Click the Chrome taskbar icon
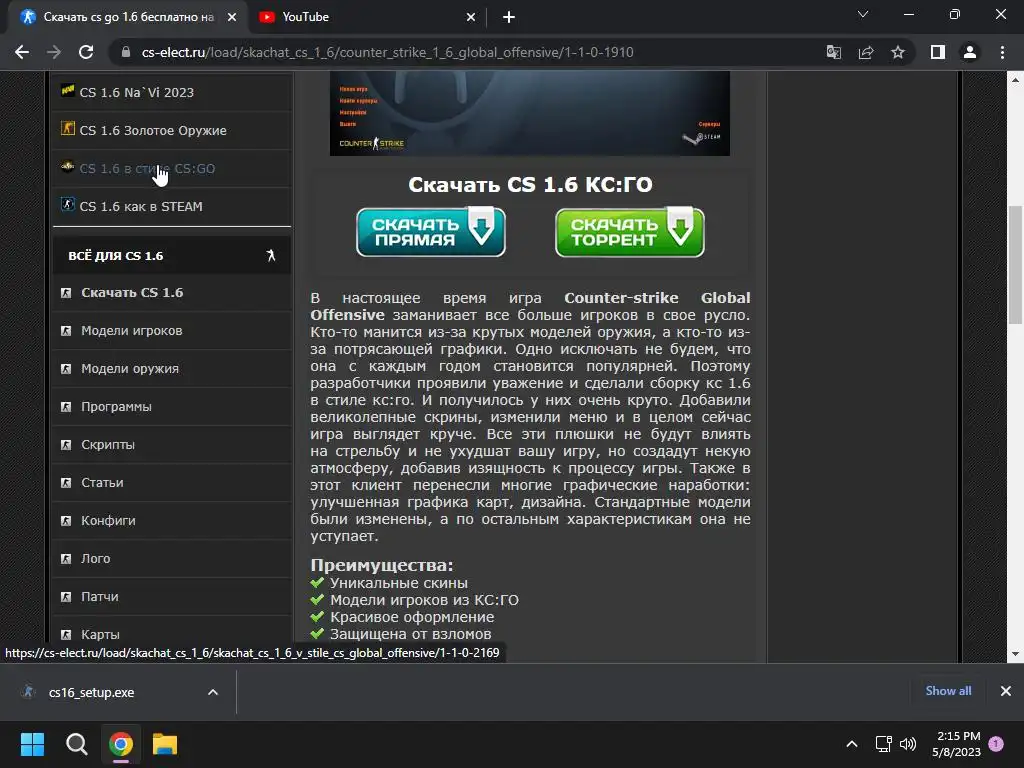 click(121, 744)
